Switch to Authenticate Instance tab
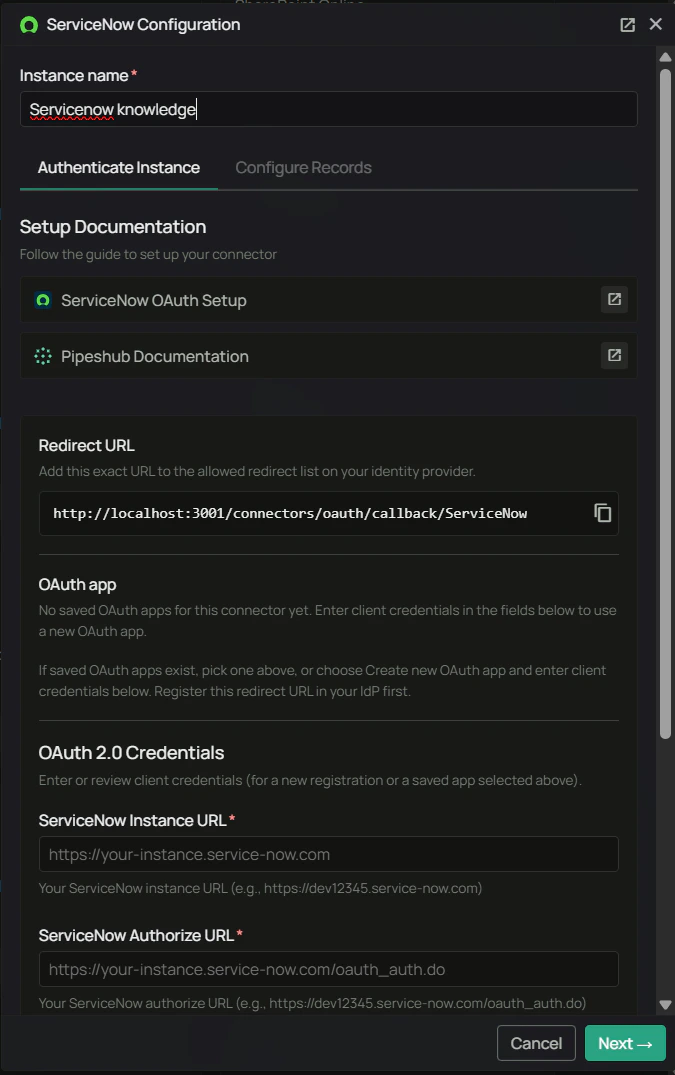This screenshot has height=1075, width=675. pyautogui.click(x=119, y=168)
